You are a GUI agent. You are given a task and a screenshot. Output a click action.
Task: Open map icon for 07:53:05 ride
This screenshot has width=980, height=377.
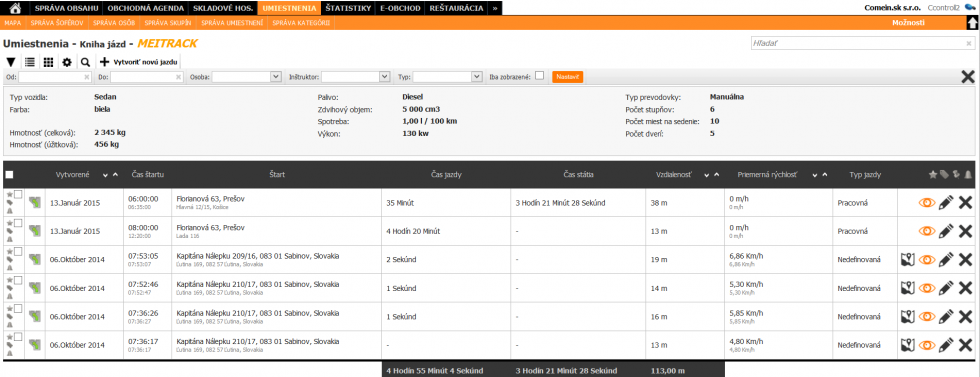[908, 259]
